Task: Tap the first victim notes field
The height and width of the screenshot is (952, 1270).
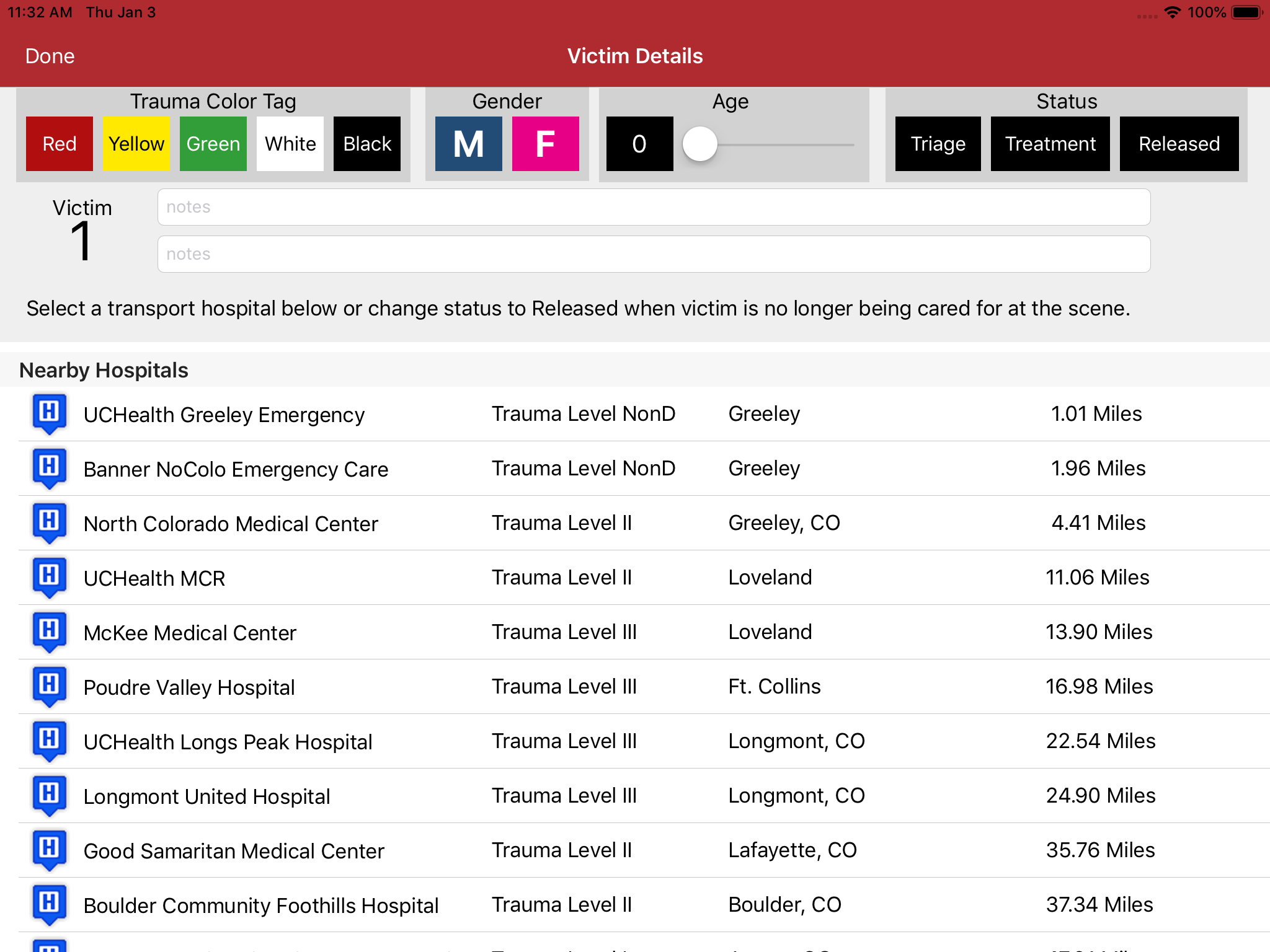Action: coord(654,207)
